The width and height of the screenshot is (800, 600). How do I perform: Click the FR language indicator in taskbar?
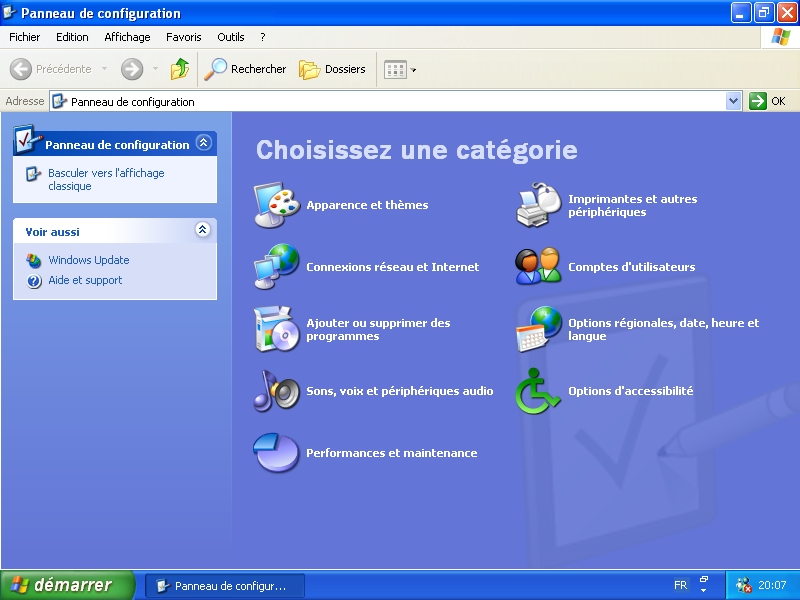pos(680,585)
